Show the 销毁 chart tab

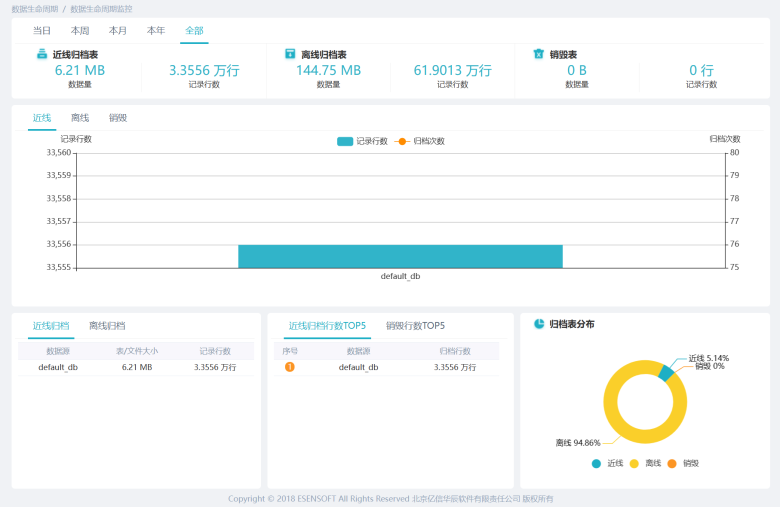pos(118,118)
